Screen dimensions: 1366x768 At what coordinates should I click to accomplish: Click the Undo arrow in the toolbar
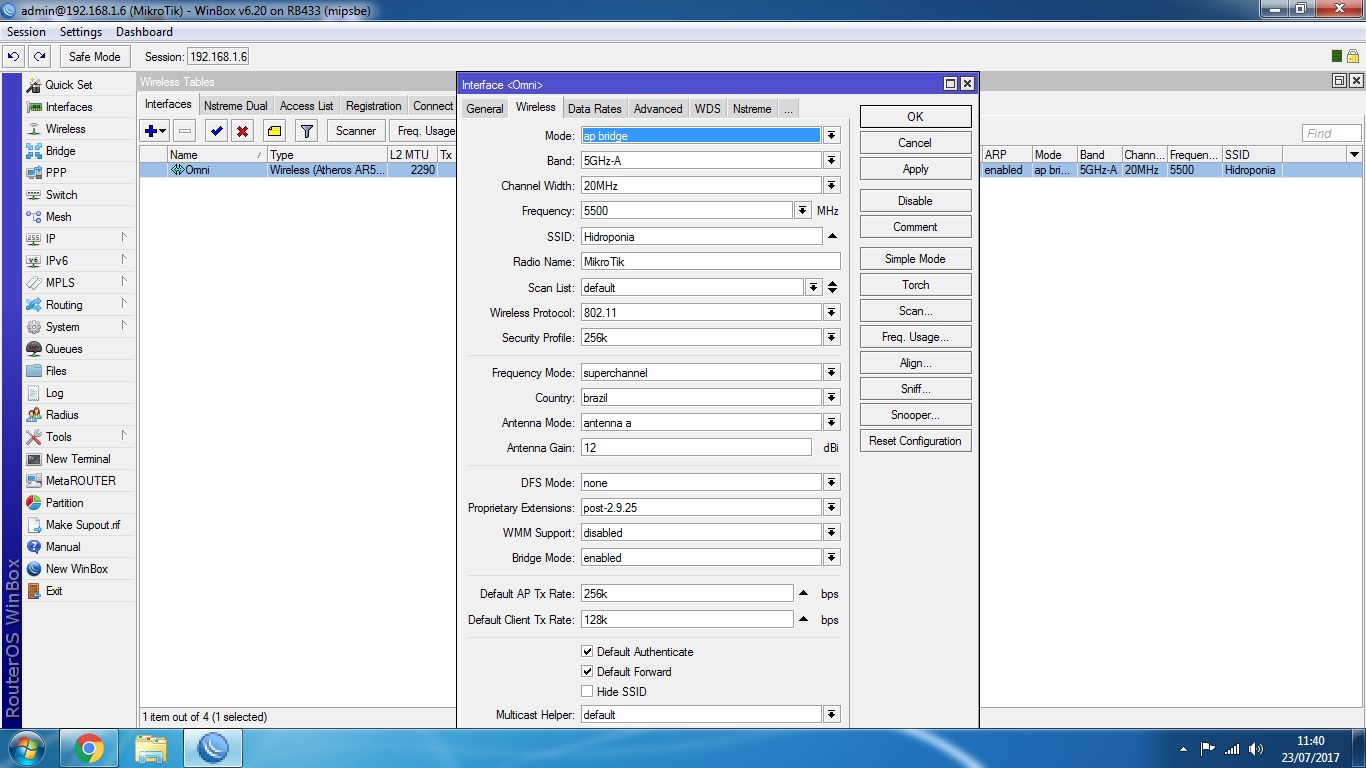pos(14,57)
